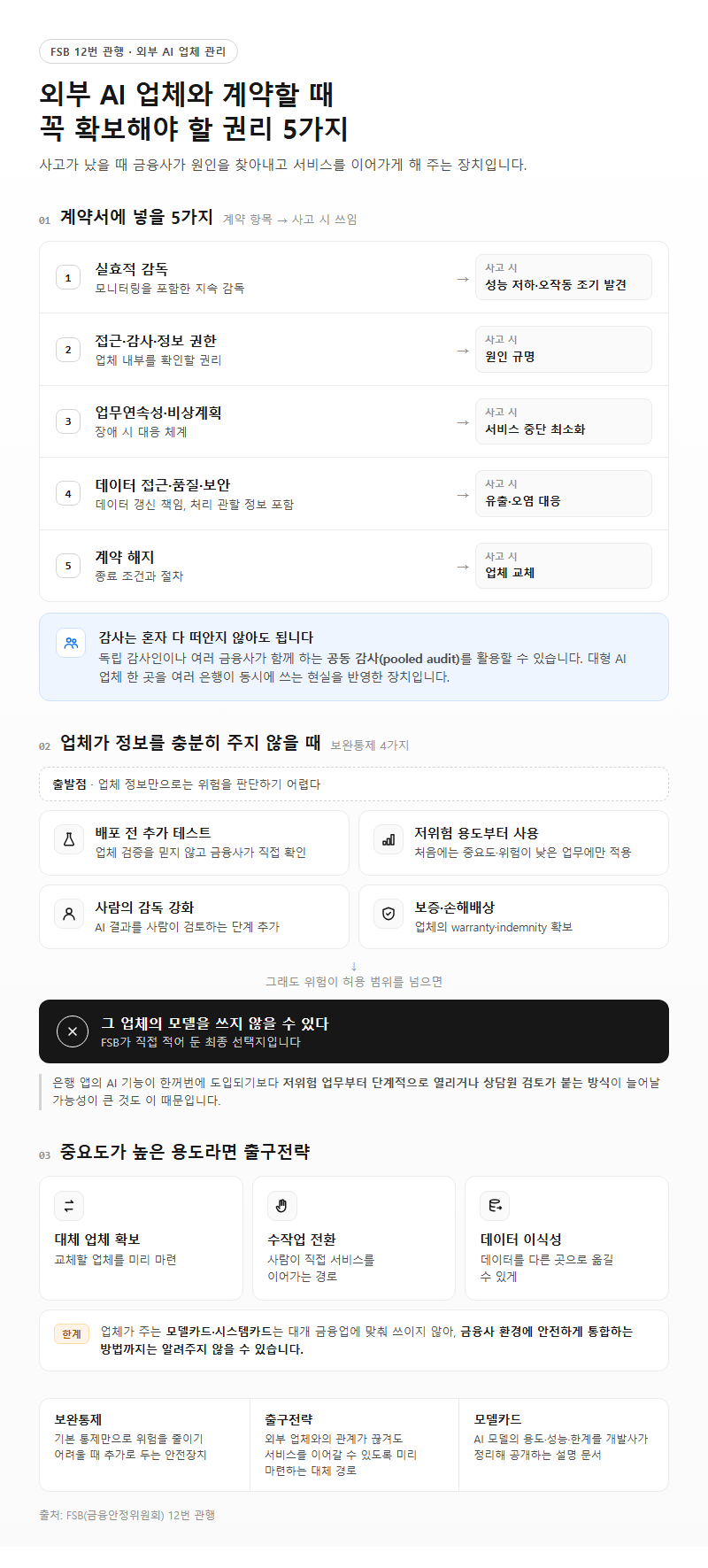
Task: Select the 업체 교체 outcome box
Action: [564, 566]
